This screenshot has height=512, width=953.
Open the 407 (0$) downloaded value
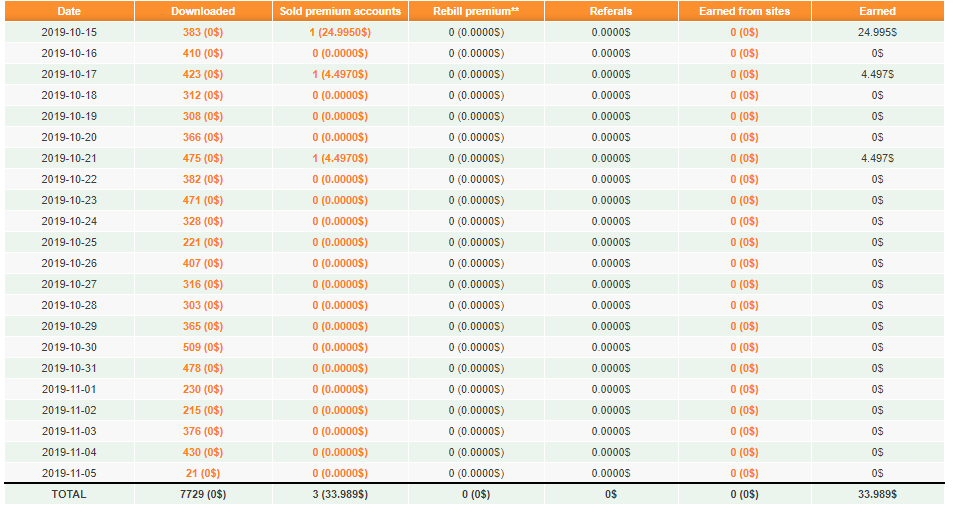tap(203, 263)
